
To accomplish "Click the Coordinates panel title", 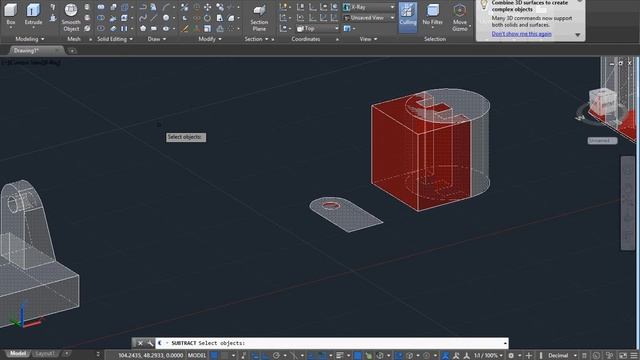I will pos(306,39).
